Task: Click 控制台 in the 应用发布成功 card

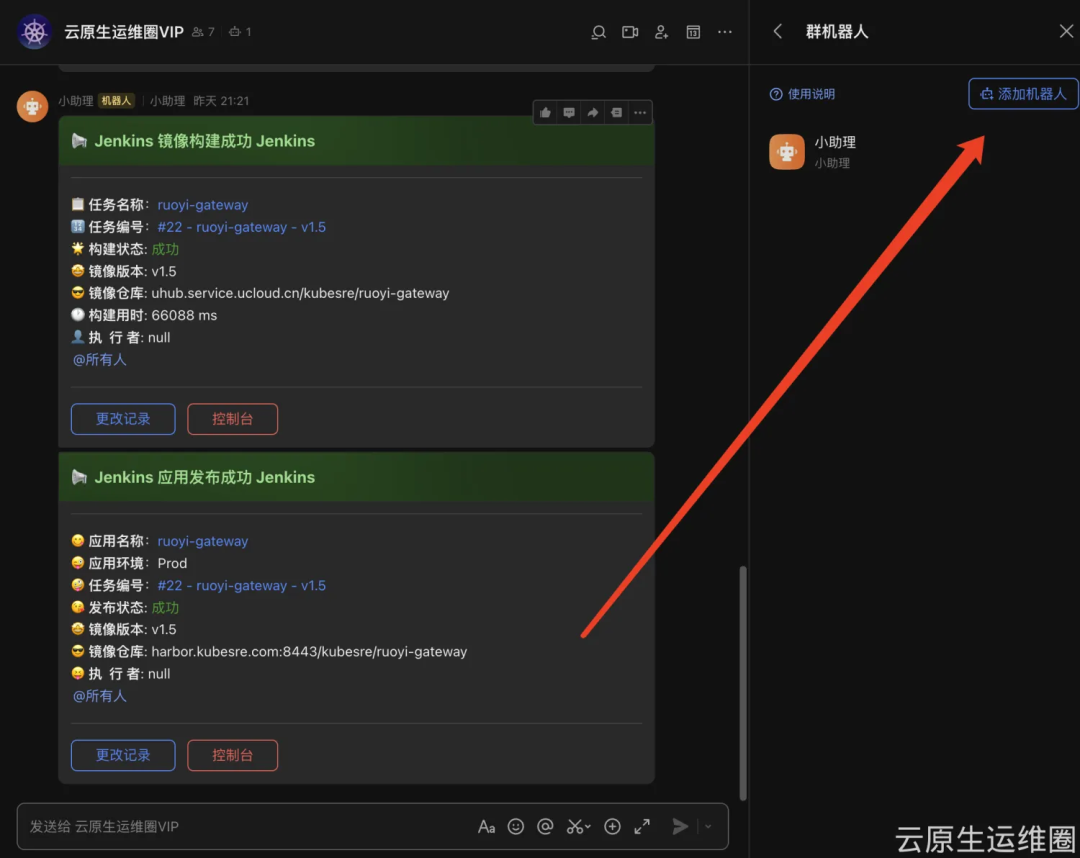Action: pos(233,755)
